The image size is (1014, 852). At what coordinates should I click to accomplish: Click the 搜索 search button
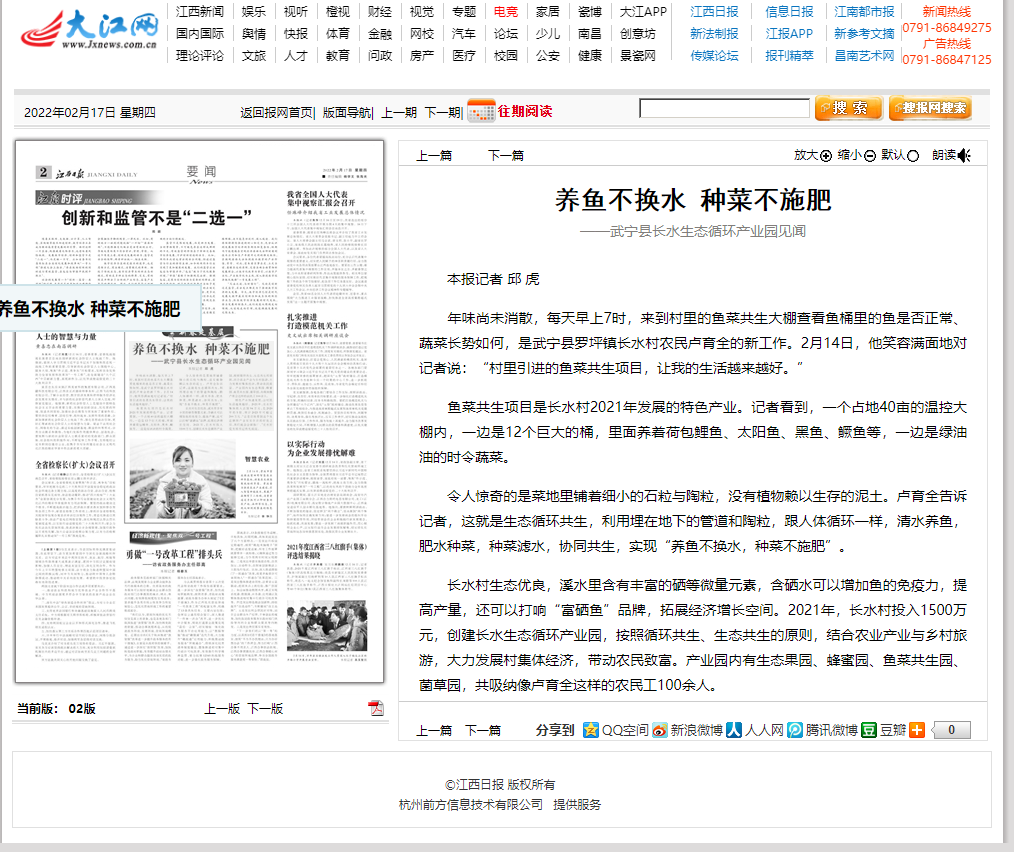click(x=848, y=108)
